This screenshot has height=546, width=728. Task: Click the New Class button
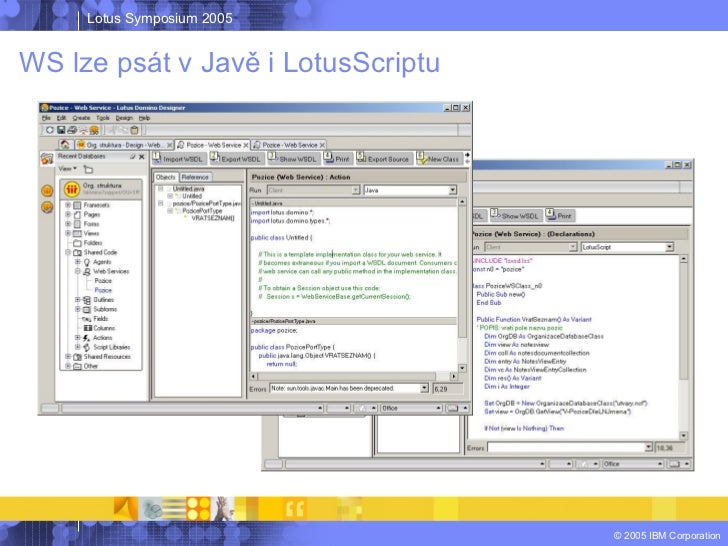coord(438,159)
